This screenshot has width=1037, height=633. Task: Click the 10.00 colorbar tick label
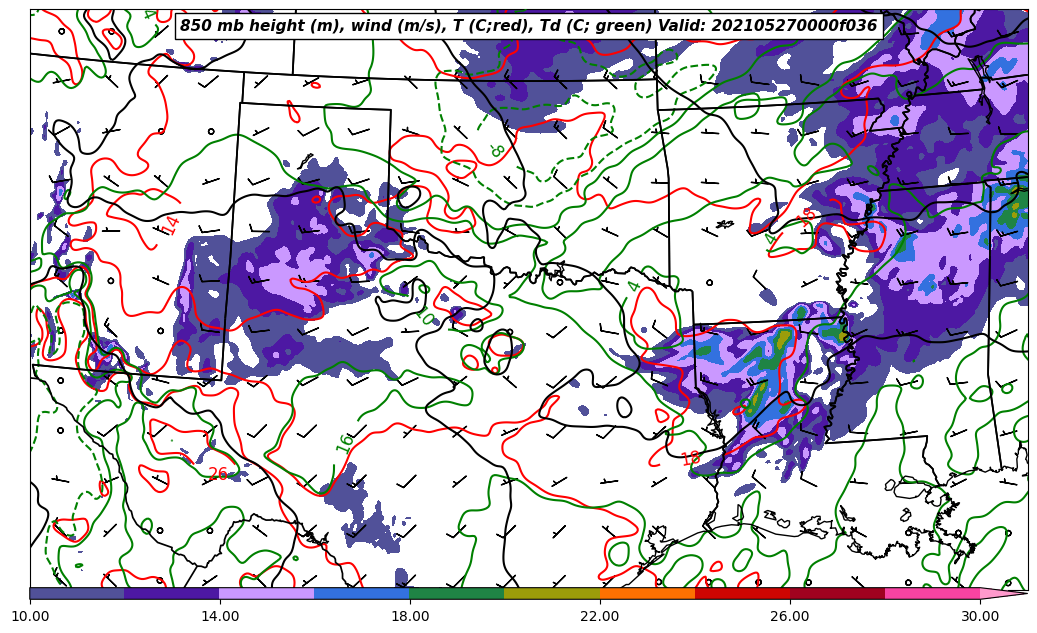(x=30, y=616)
